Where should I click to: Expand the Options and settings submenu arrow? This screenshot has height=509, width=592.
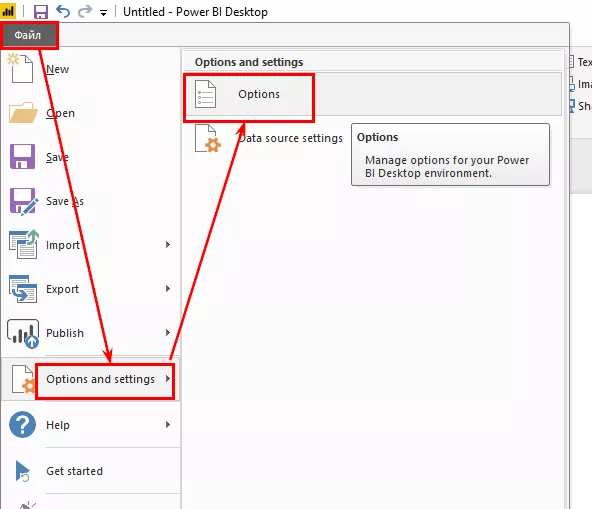pyautogui.click(x=168, y=378)
